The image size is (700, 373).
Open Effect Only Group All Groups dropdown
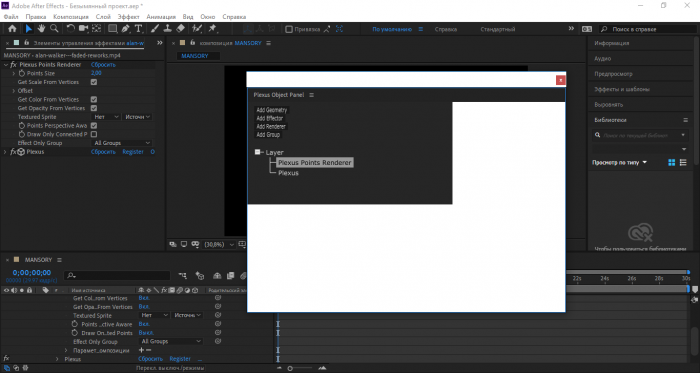122,143
